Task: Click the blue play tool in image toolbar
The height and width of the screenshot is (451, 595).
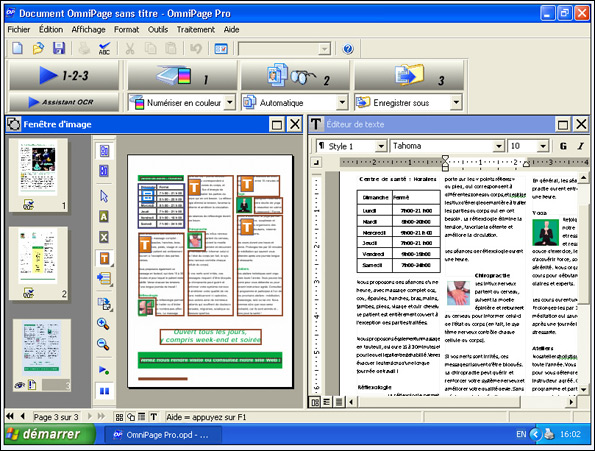Action: click(x=104, y=369)
